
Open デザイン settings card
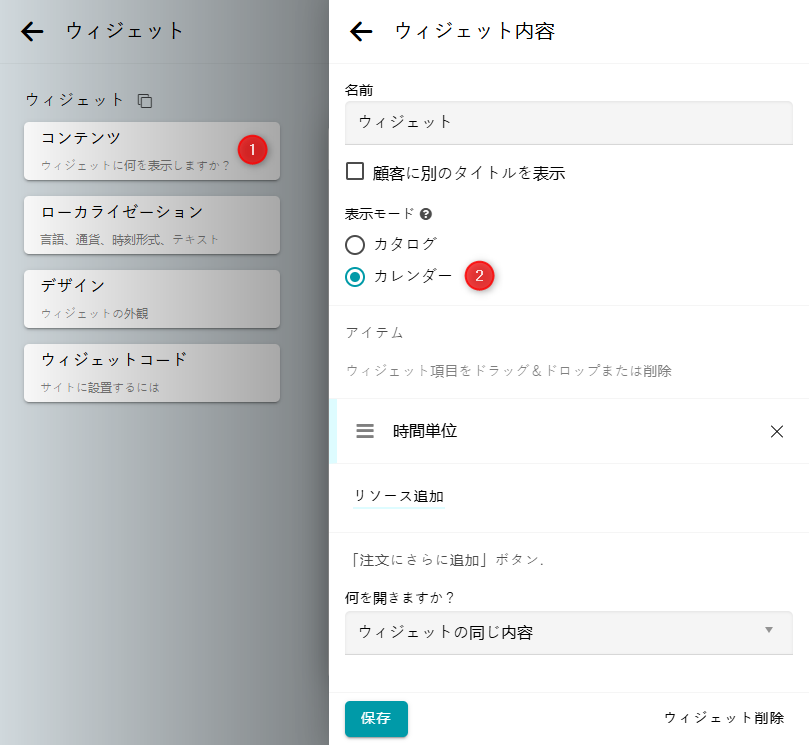(151, 298)
